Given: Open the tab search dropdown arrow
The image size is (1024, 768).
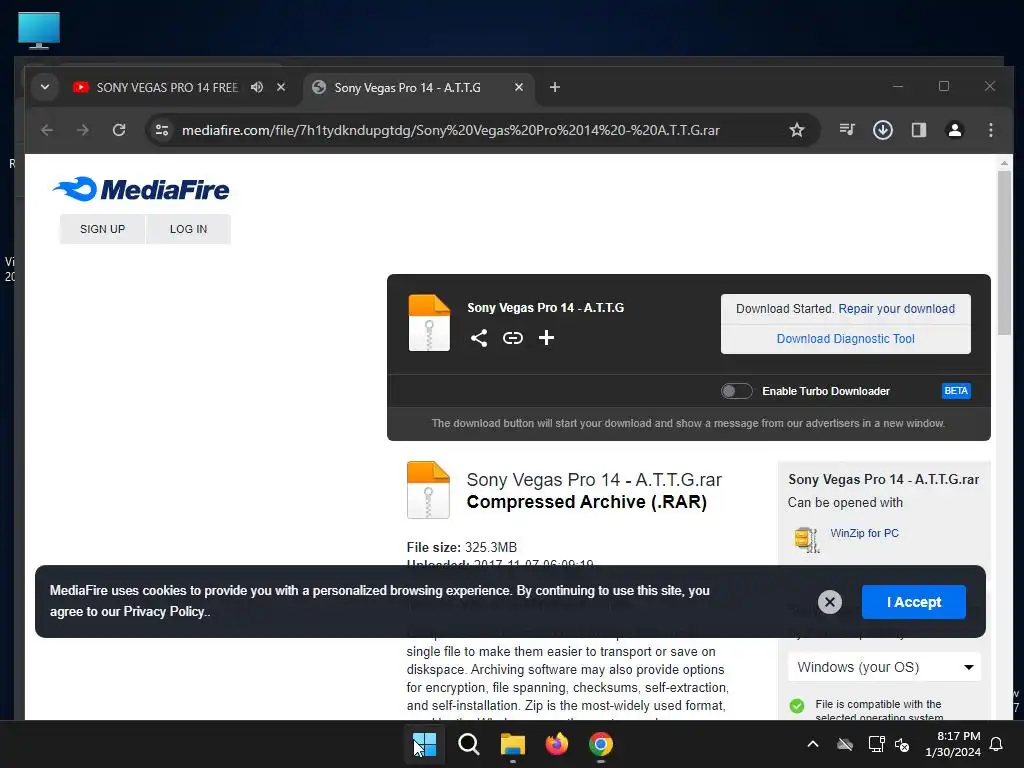Looking at the screenshot, I should click(x=44, y=87).
